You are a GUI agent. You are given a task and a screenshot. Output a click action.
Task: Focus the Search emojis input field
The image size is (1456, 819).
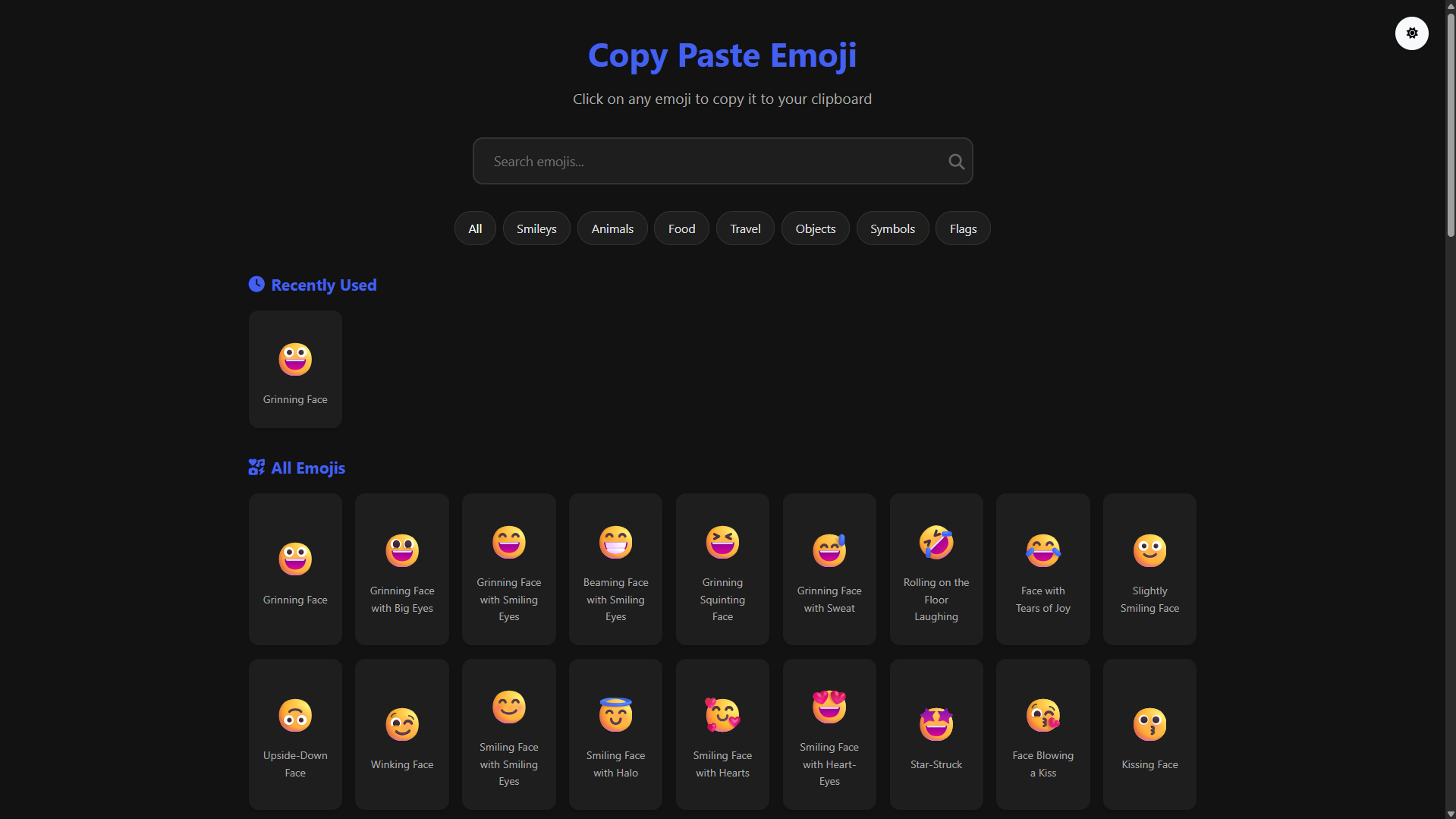coord(722,161)
